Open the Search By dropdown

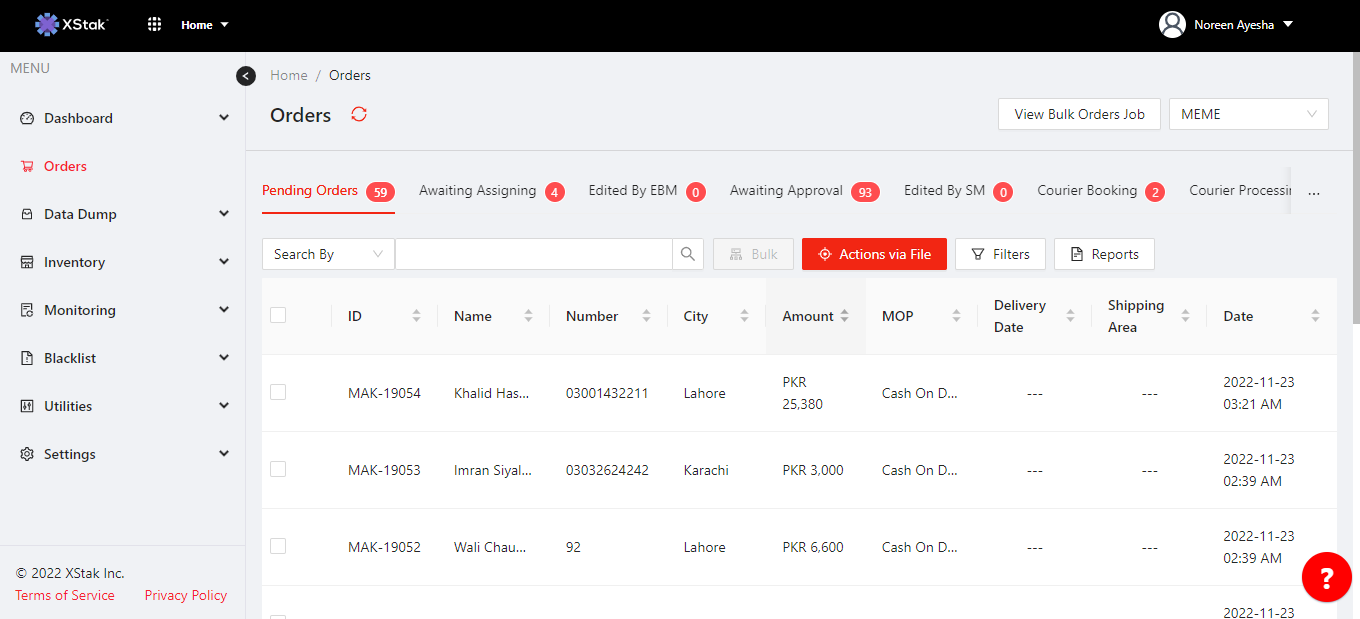coord(328,254)
